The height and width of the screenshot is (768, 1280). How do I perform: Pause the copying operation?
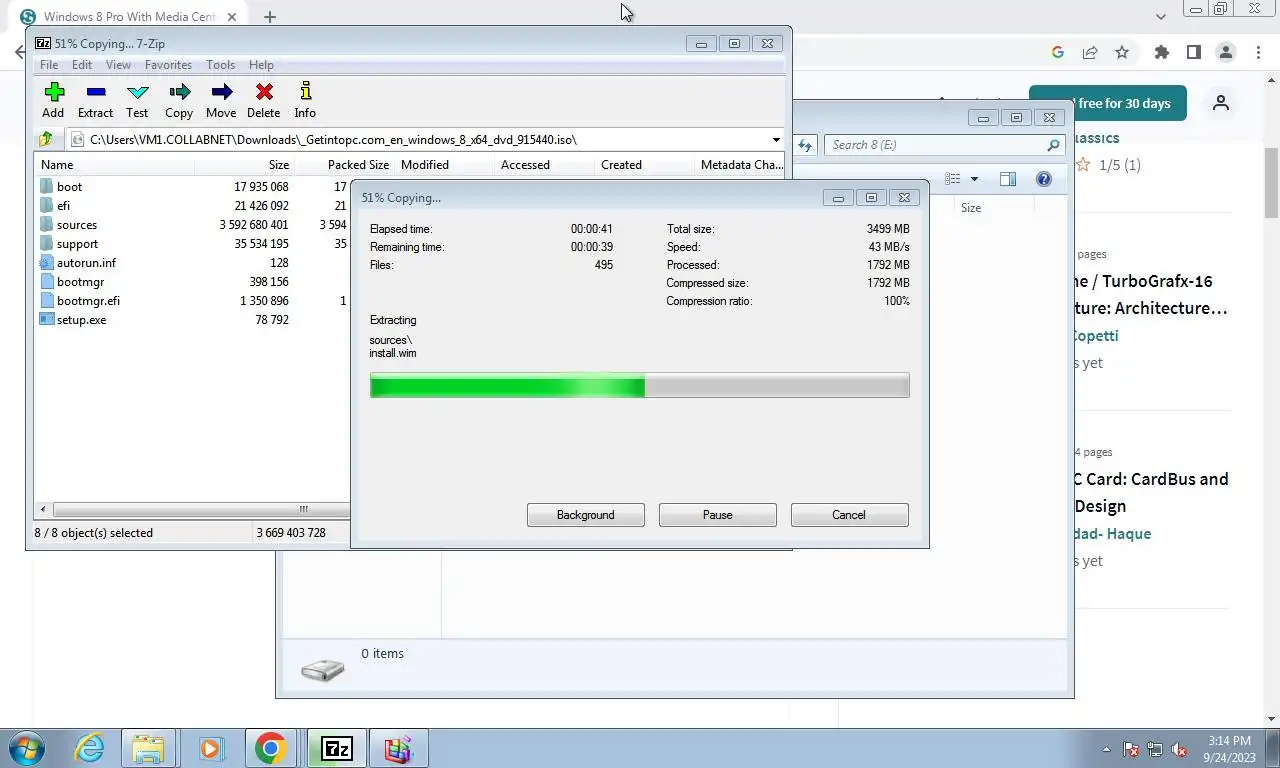coord(717,515)
